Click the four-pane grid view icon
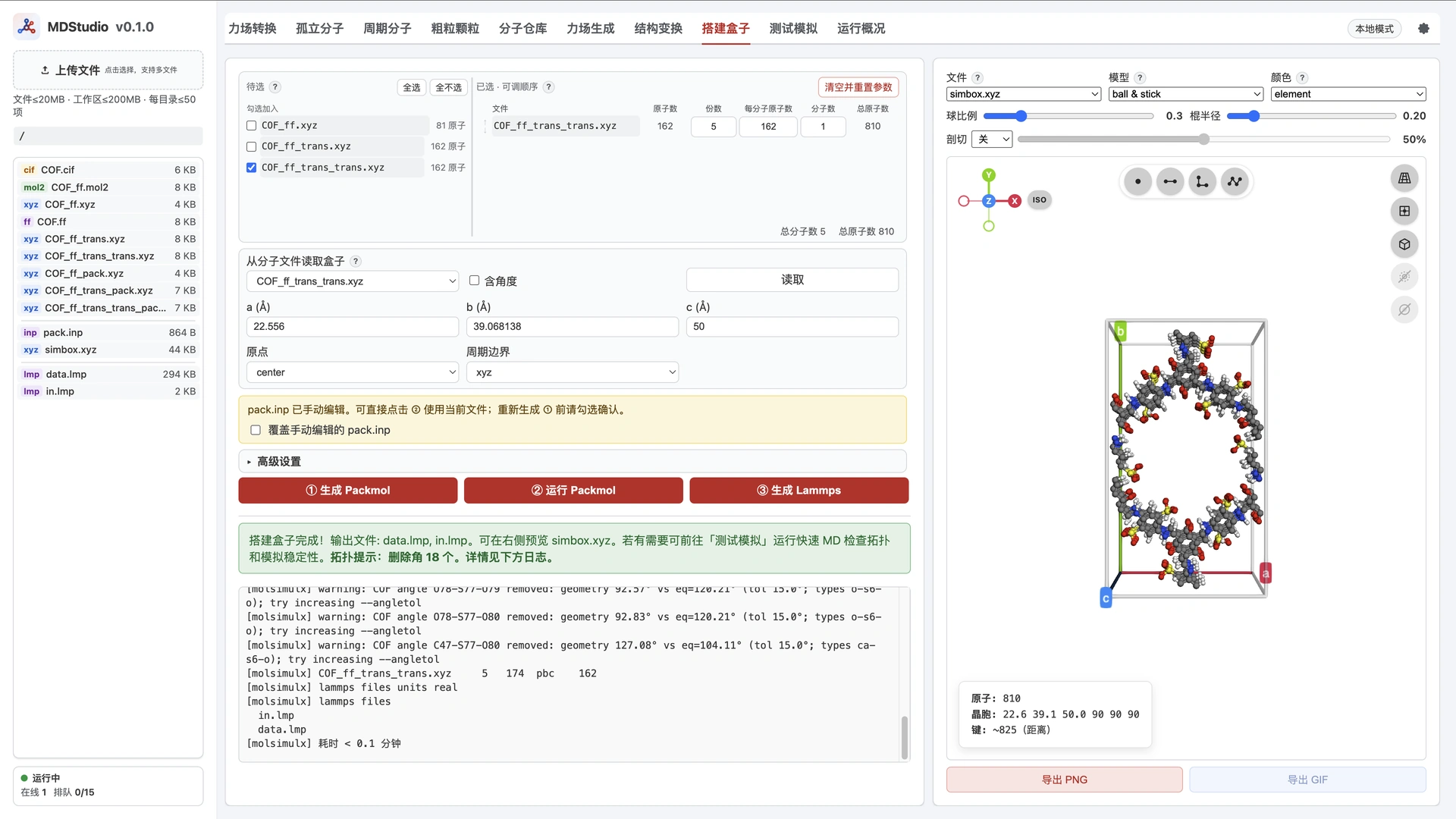The height and width of the screenshot is (819, 1456). coord(1404,212)
